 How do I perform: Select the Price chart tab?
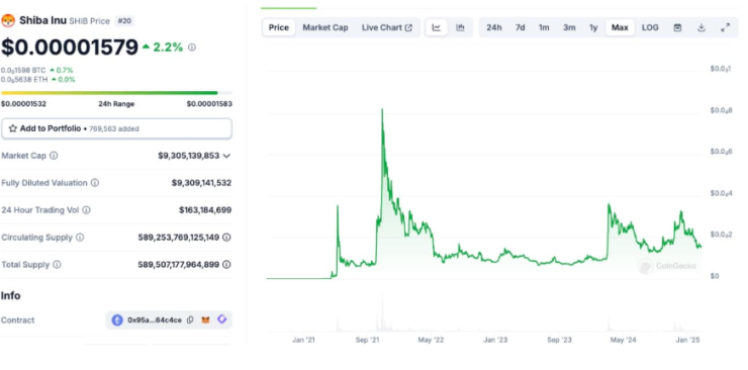[279, 28]
